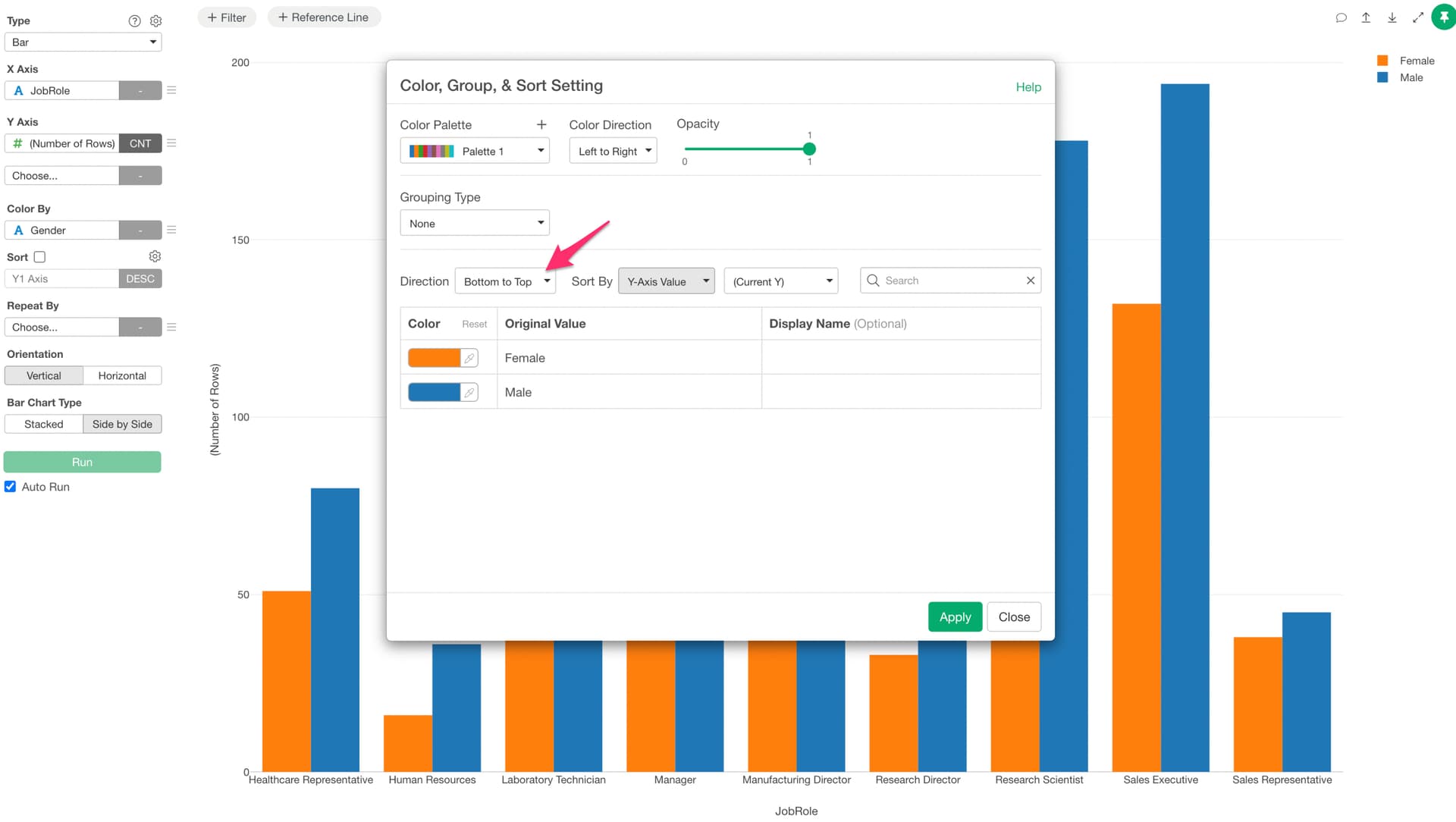Expand the Grouping Type dropdown
Viewport: 1456px width, 822px height.
tap(474, 224)
